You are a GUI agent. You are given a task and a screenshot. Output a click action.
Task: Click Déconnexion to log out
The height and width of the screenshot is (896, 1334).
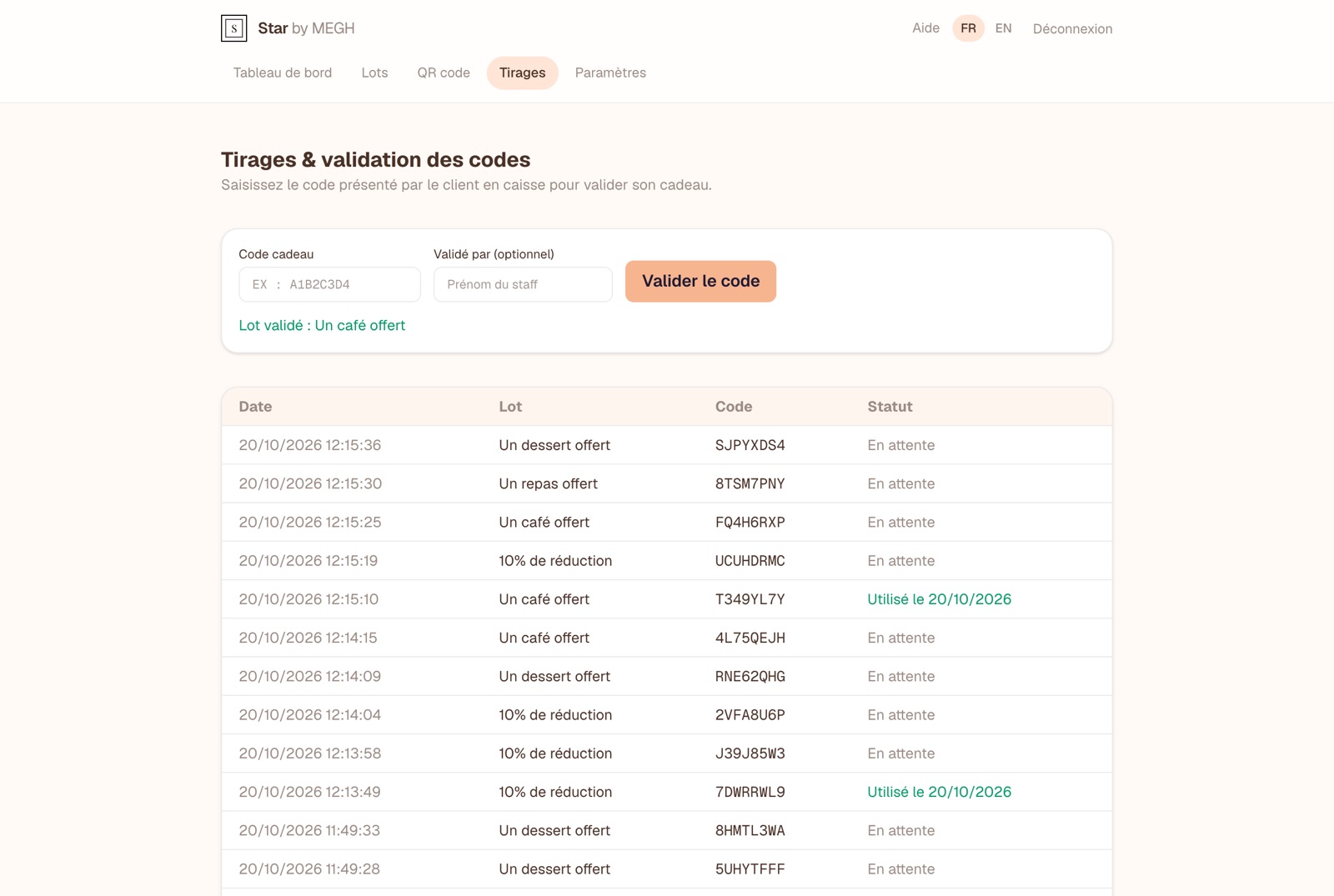click(1072, 29)
